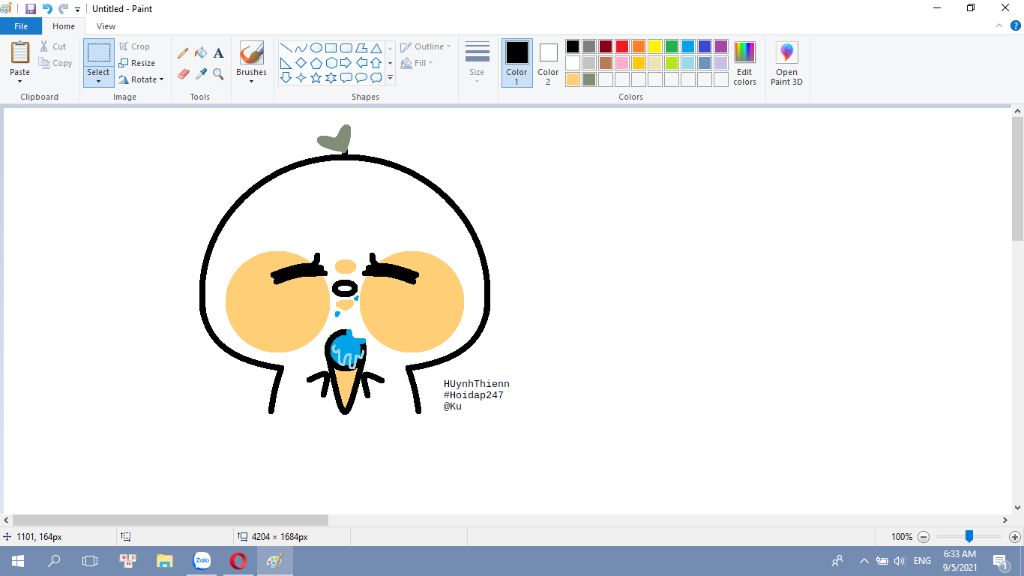Select the Curve shape

(300, 48)
